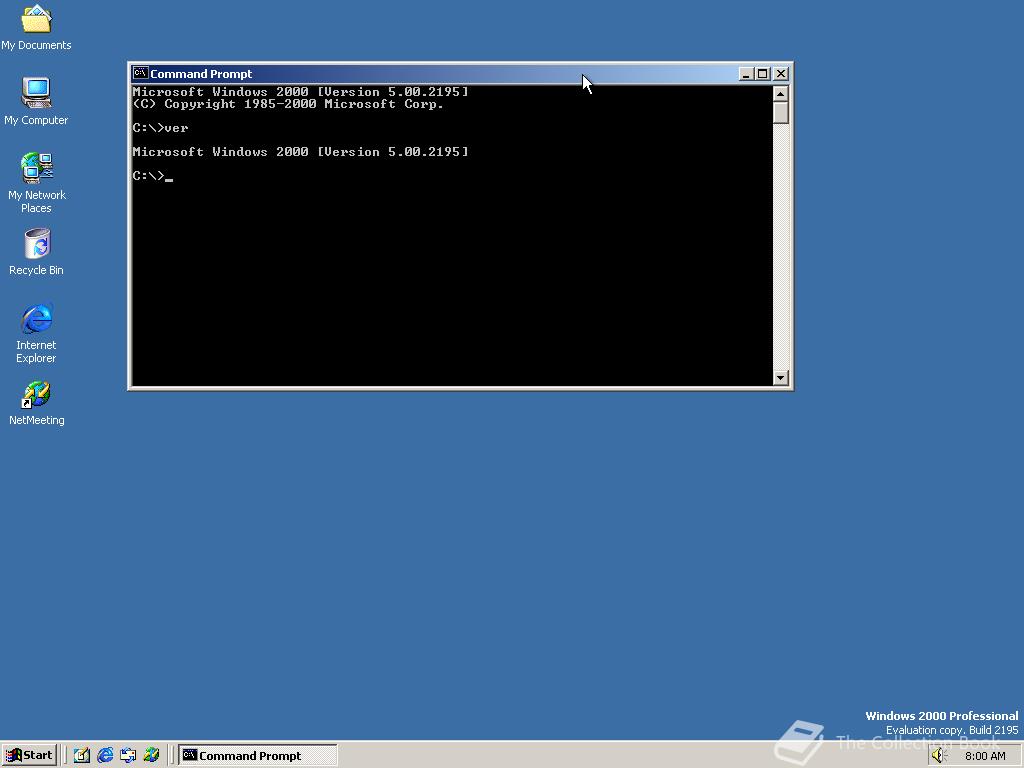
Task: Click the Copyright 1985-2000 Microsoft Corp. line
Action: pyautogui.click(x=288, y=104)
